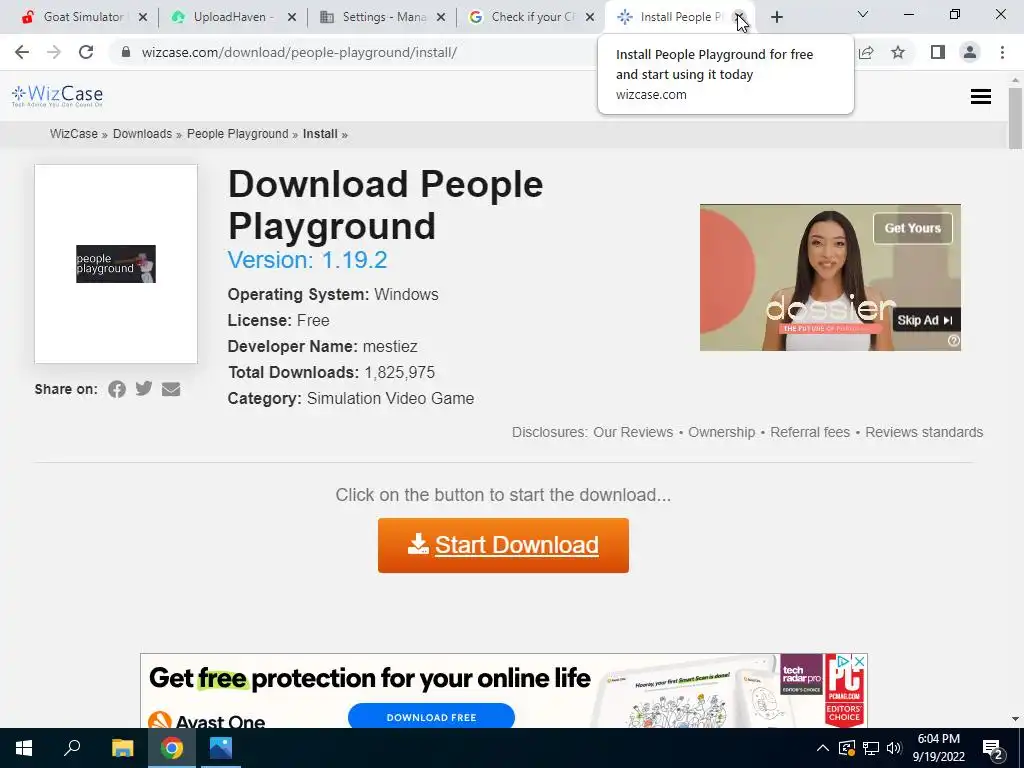Switch to the UploadHaven tab
Viewport: 1024px width, 768px height.
233,17
